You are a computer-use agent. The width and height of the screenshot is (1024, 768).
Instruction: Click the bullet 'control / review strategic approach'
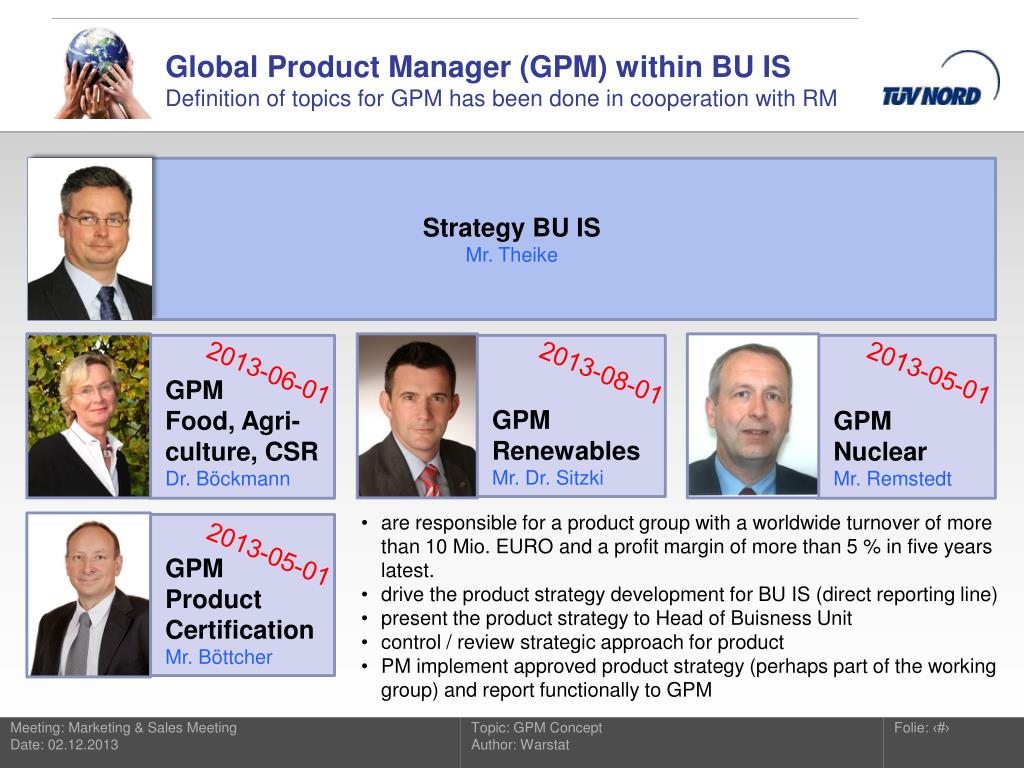582,643
